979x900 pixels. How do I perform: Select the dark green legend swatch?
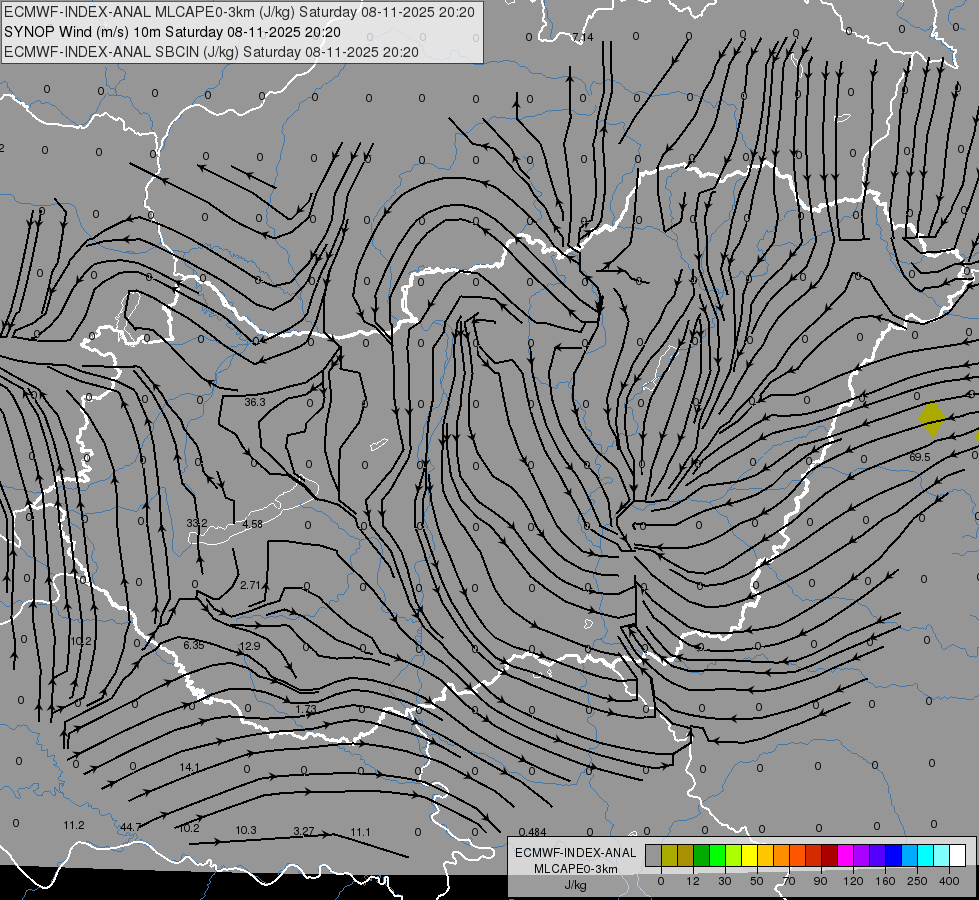tap(702, 856)
